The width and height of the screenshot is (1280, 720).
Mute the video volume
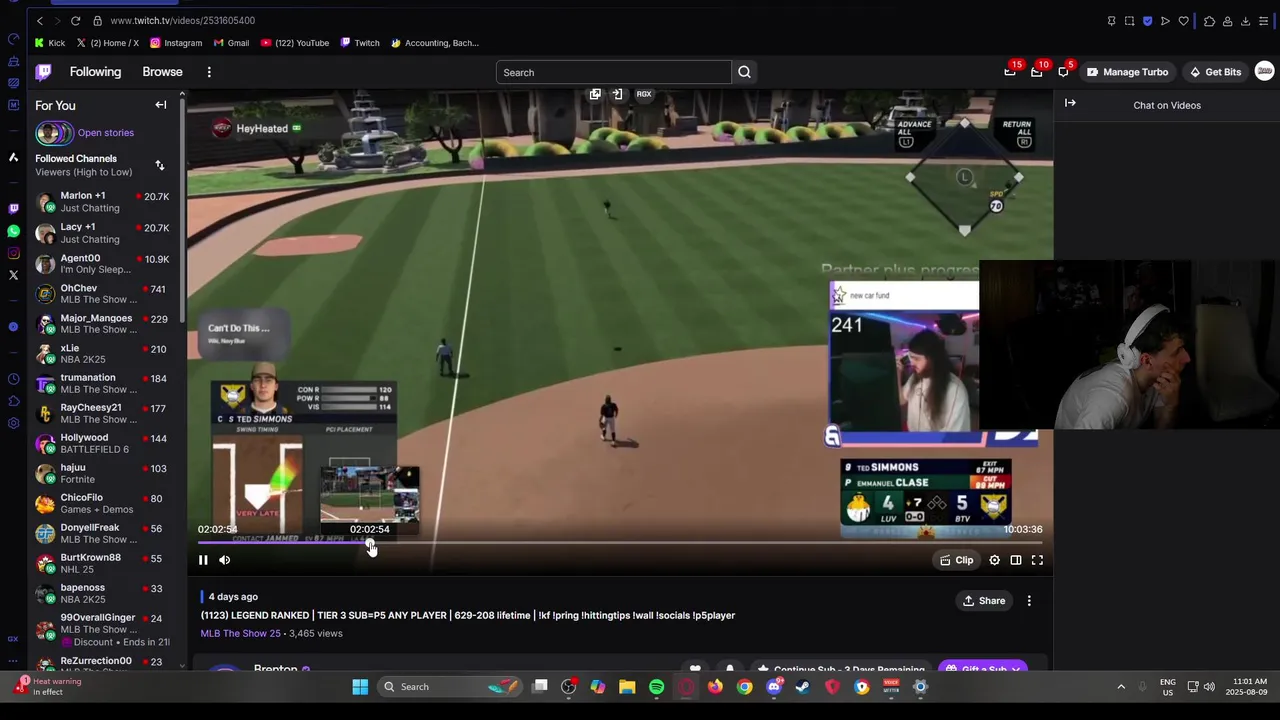pos(225,560)
